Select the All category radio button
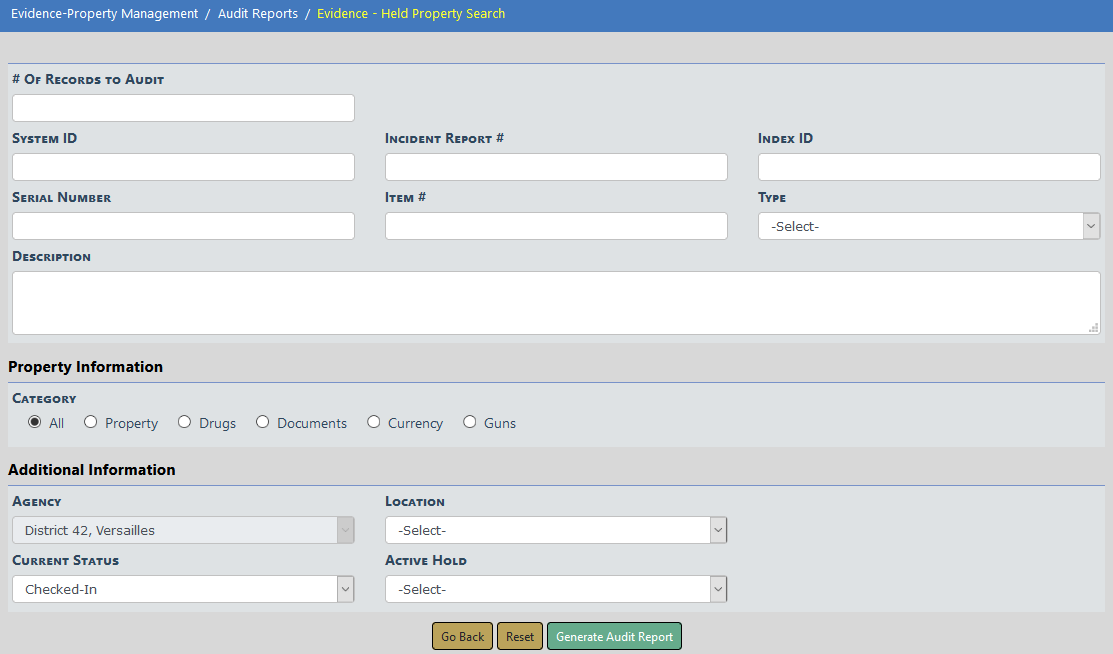This screenshot has width=1113, height=654. click(x=35, y=422)
